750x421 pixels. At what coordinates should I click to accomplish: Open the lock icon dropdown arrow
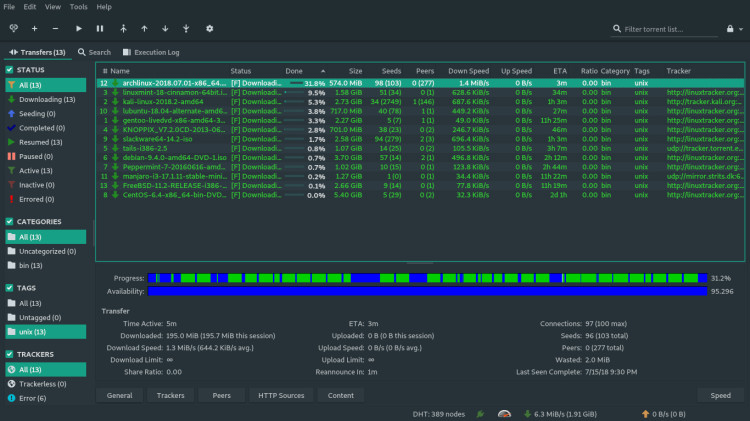point(741,29)
